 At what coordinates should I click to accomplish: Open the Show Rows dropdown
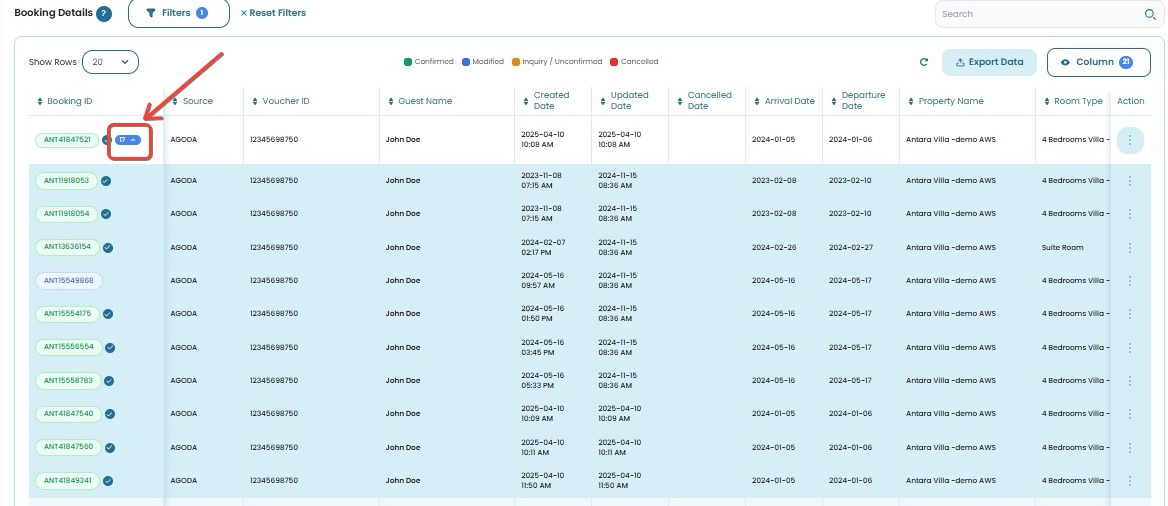(x=110, y=62)
